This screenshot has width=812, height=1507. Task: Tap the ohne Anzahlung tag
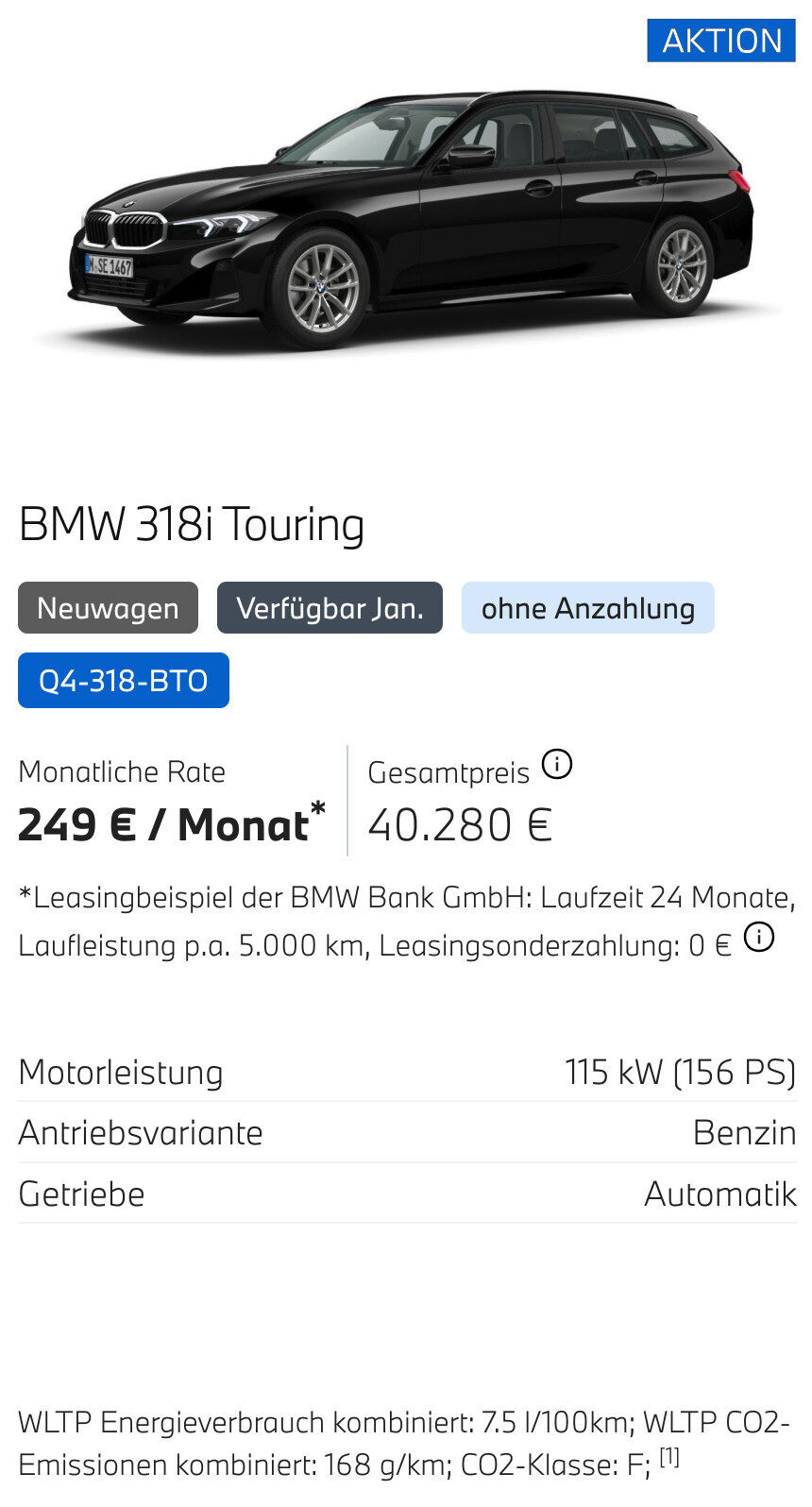click(587, 608)
